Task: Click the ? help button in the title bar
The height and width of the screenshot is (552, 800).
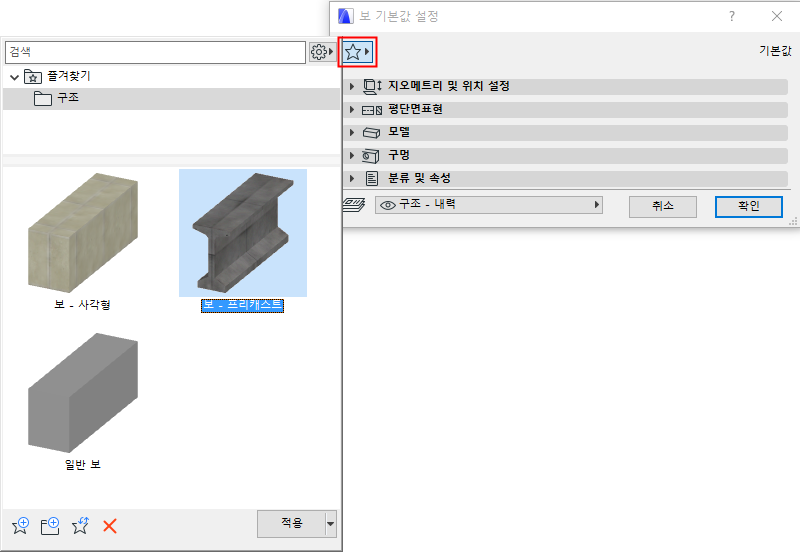Action: [732, 16]
